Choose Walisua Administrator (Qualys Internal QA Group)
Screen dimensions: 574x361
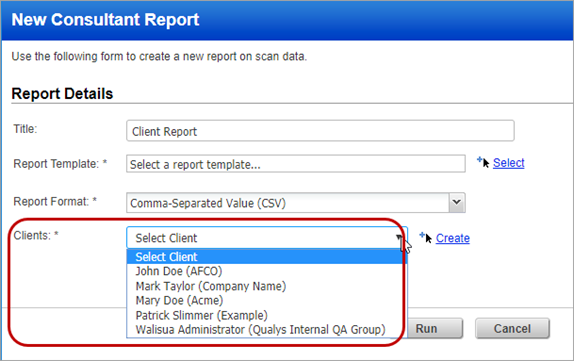coord(267,330)
